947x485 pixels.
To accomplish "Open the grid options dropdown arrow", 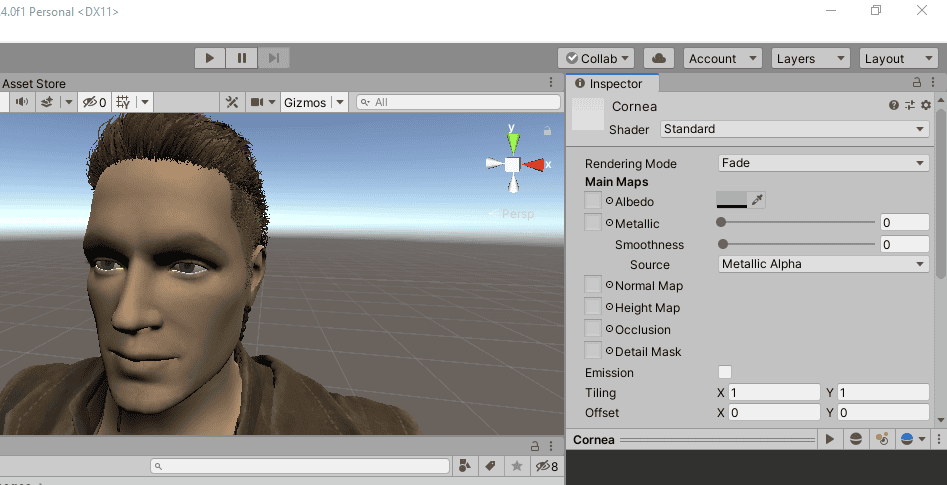I will pos(145,102).
